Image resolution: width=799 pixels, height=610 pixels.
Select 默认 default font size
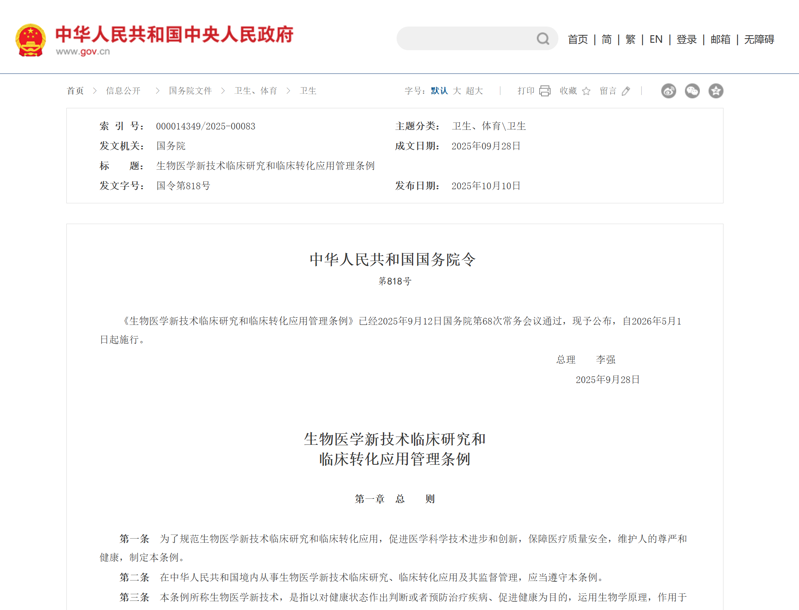tap(439, 91)
